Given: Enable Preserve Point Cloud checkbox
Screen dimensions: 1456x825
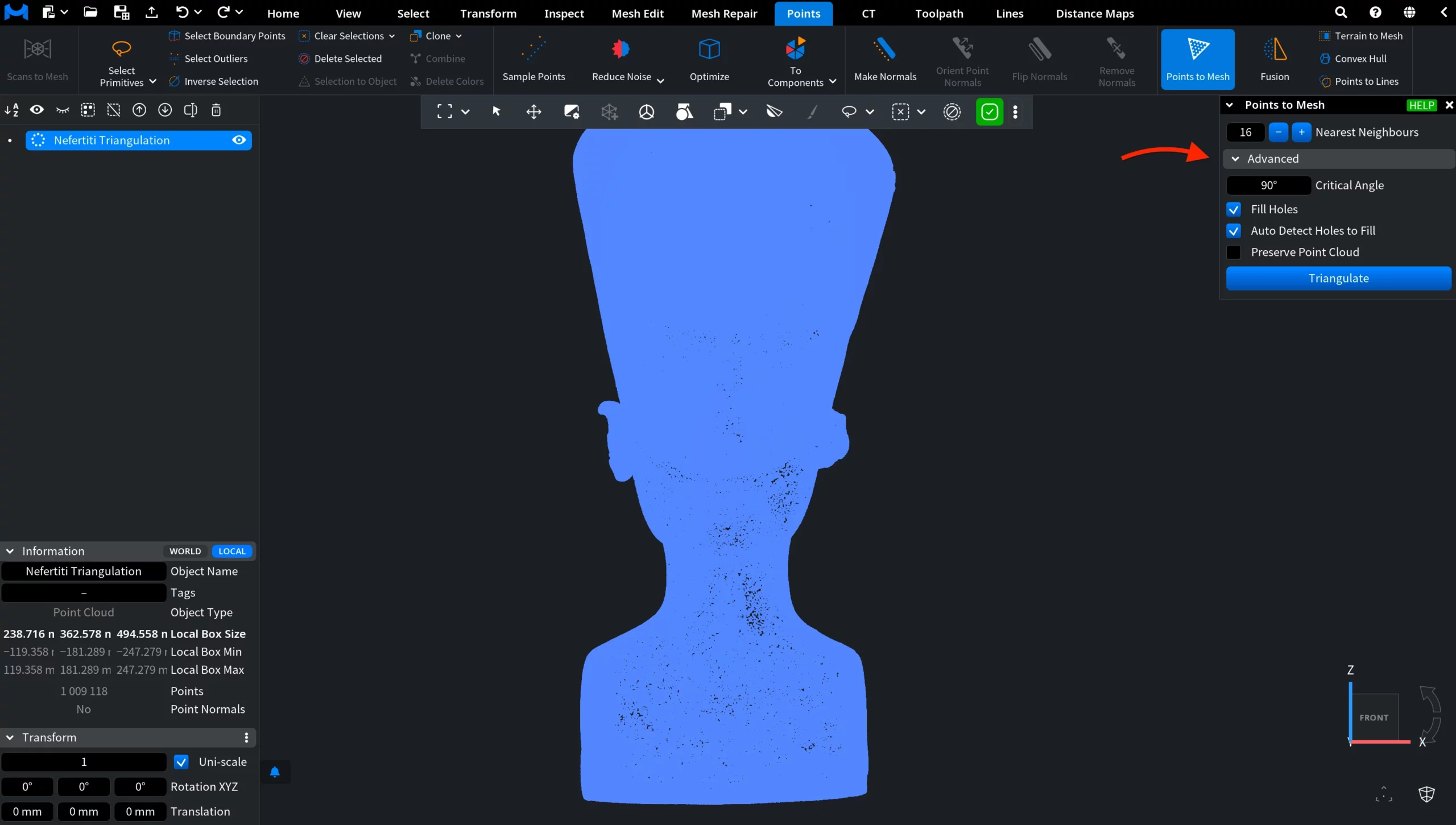Looking at the screenshot, I should pyautogui.click(x=1234, y=252).
